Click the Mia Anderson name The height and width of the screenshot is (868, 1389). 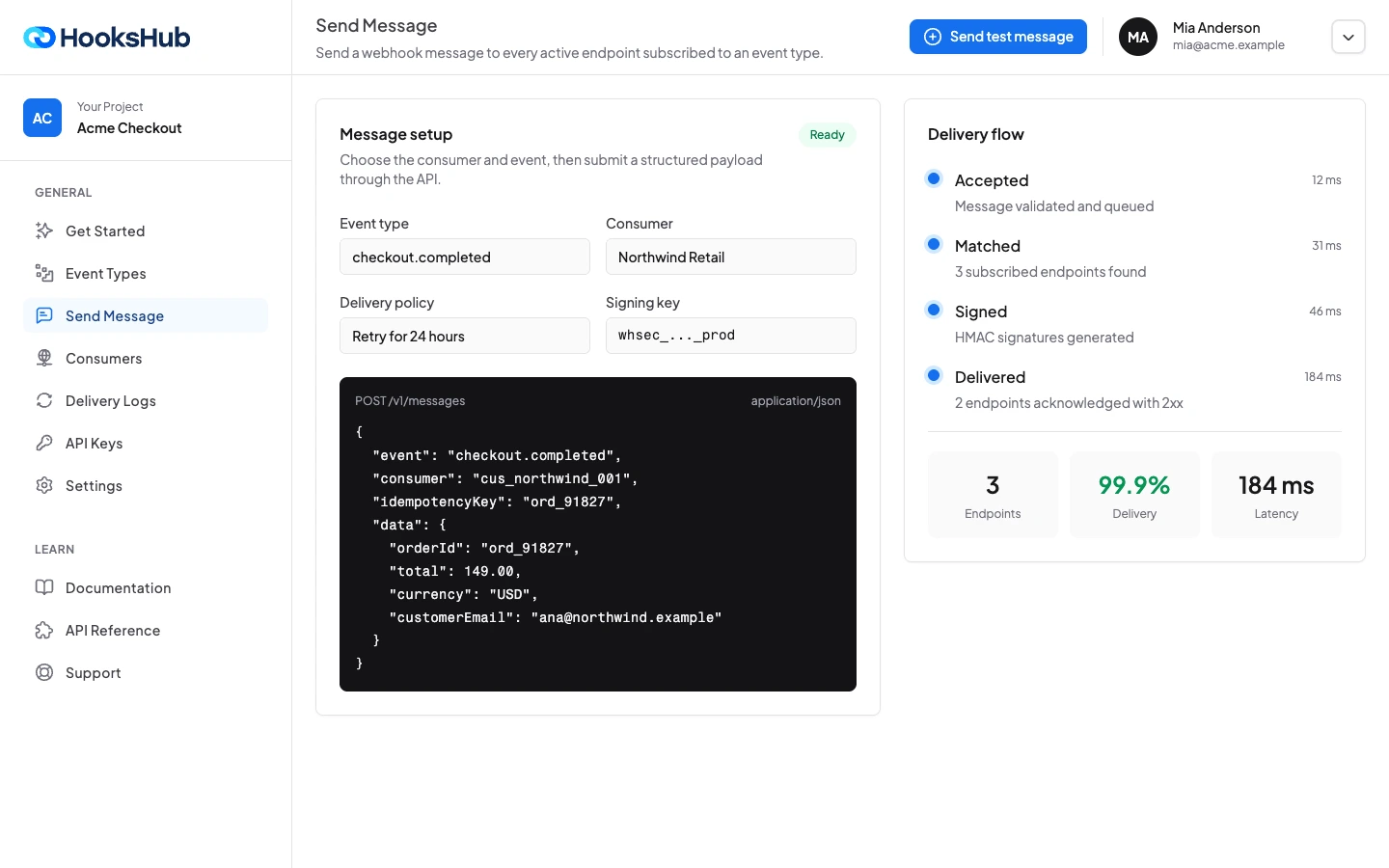[1216, 28]
